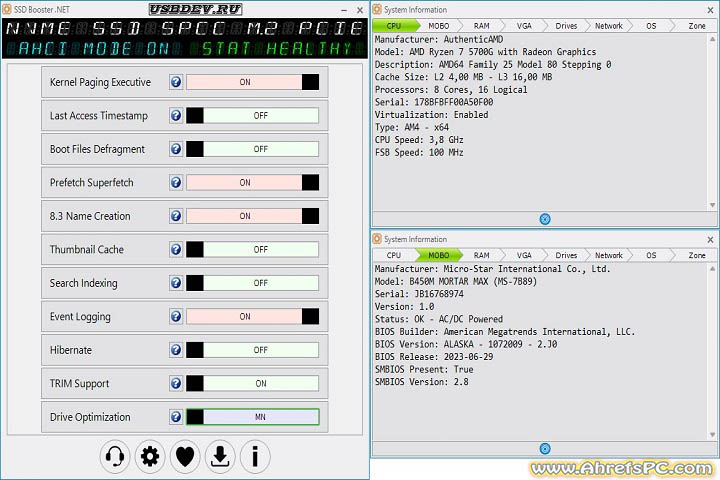
Task: Click Serial 178BFBFF00A50F00 line
Action: pyautogui.click(x=434, y=102)
